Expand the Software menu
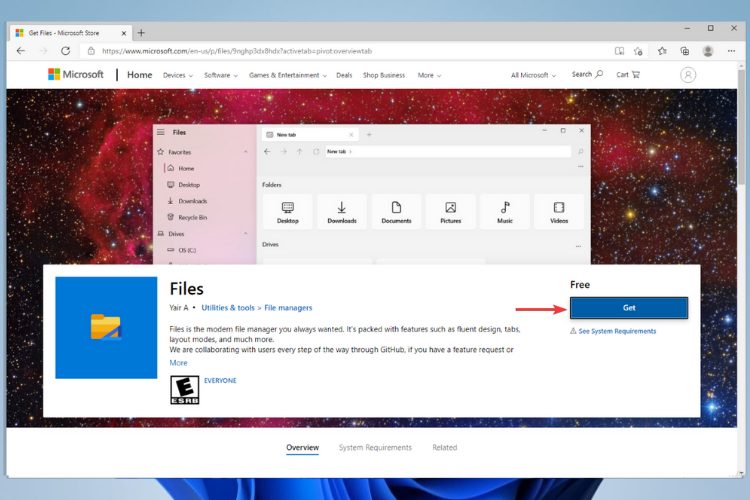 coord(221,75)
